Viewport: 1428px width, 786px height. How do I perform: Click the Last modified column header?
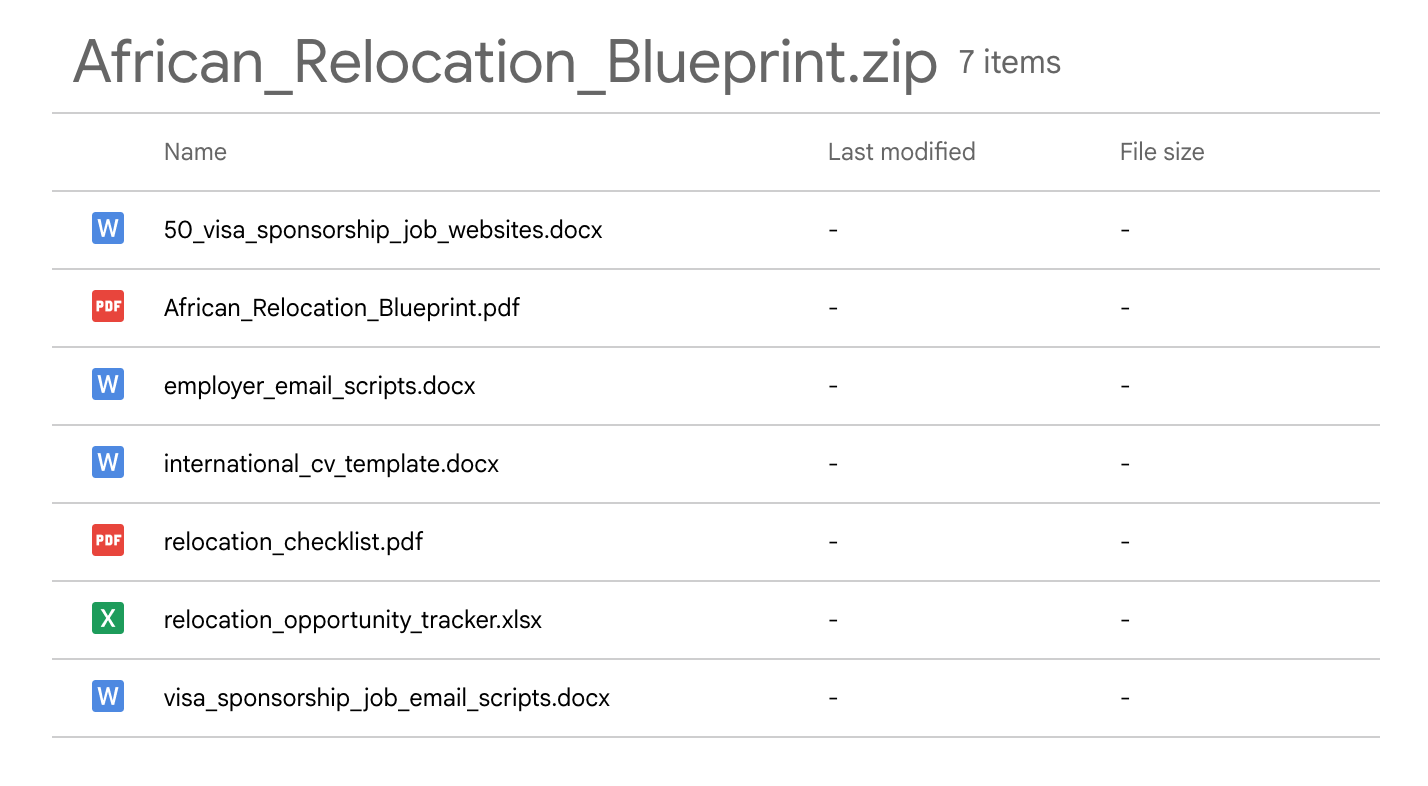pos(901,152)
